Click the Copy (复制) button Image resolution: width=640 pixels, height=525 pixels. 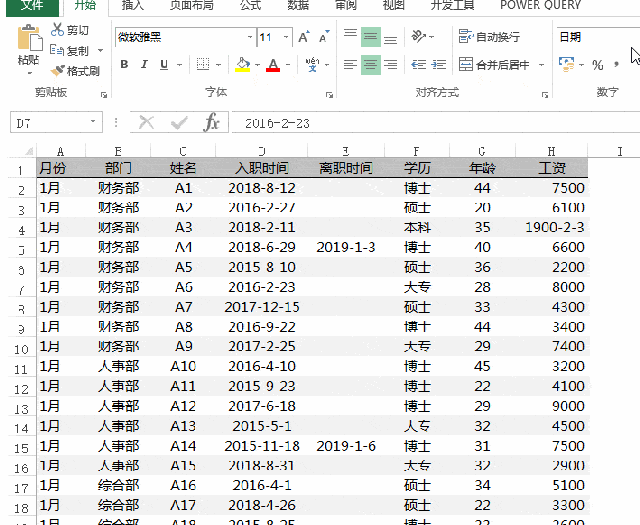coord(69,51)
